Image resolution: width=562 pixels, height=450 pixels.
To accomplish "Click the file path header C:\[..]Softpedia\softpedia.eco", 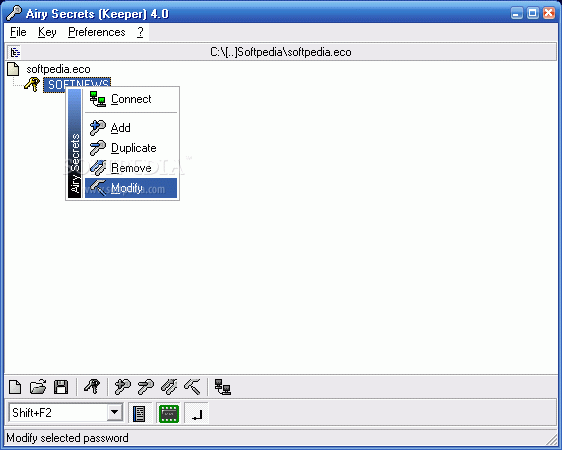I will 281,52.
